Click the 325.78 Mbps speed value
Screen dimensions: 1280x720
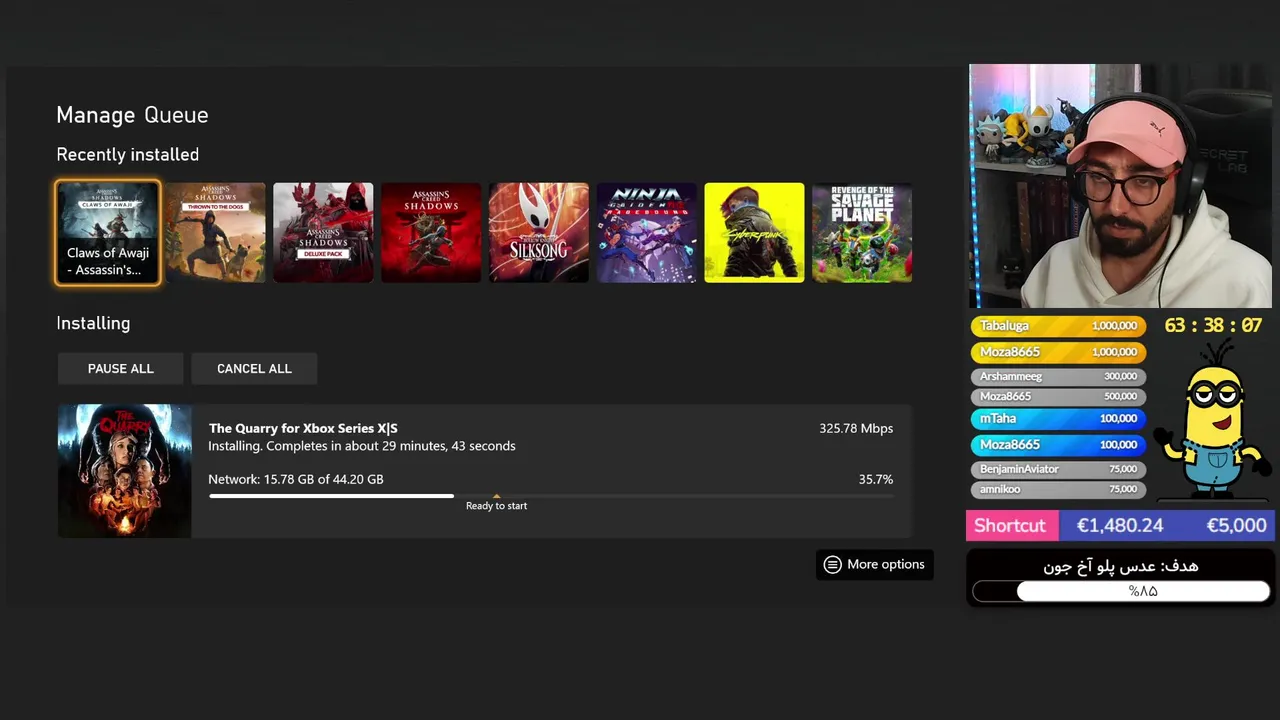pyautogui.click(x=856, y=428)
